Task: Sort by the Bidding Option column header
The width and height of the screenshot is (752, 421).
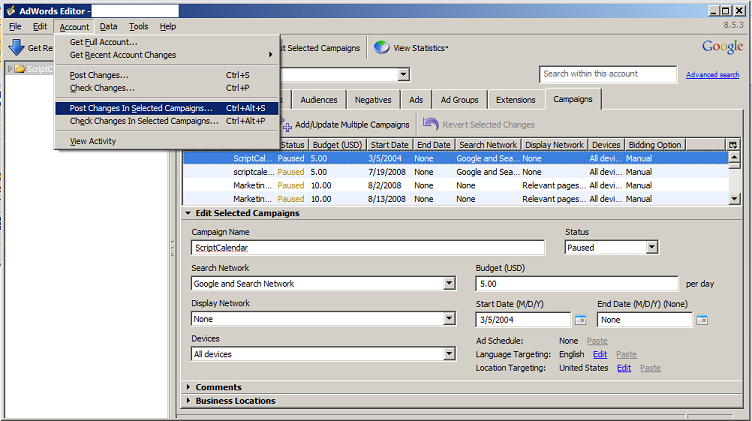Action: coord(655,145)
